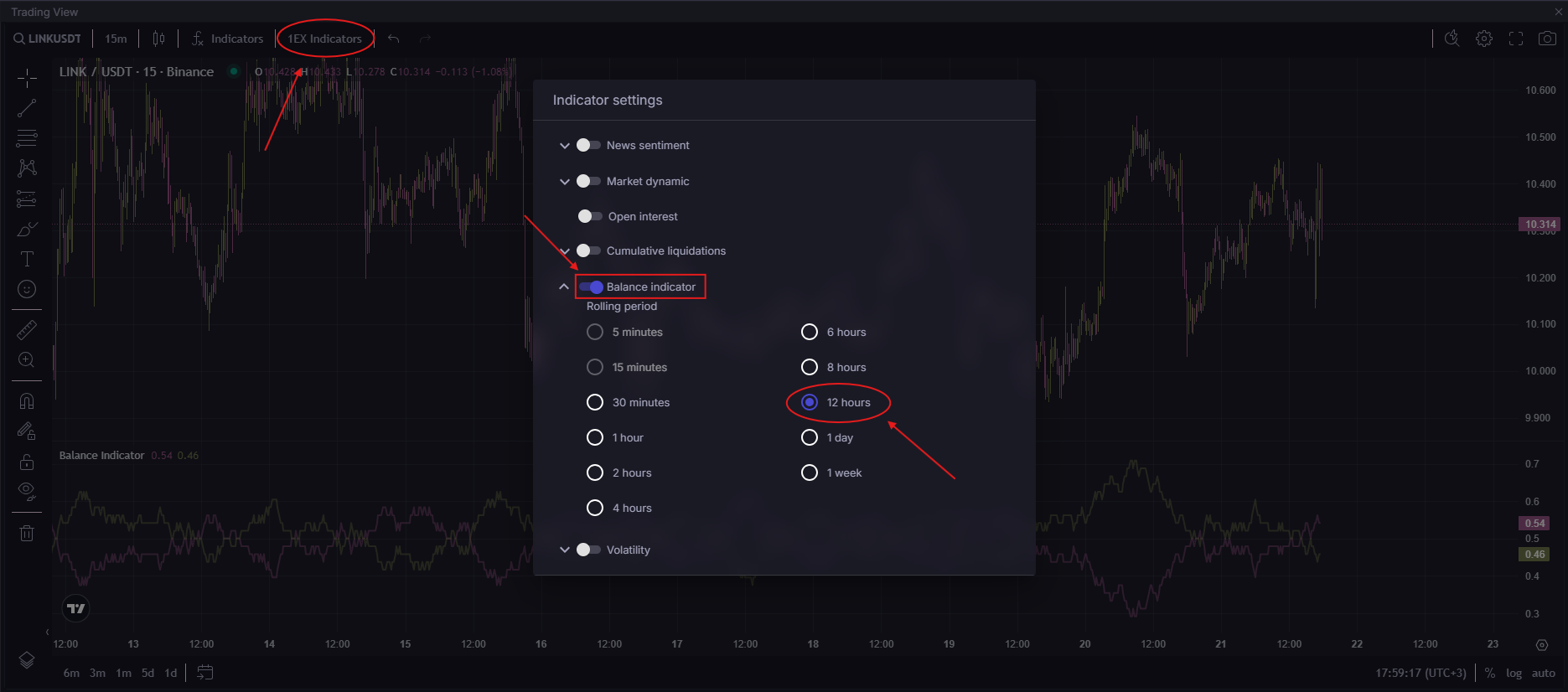1568x692 pixels.
Task: Turn off the Balance indicator toggle
Action: coord(591,287)
